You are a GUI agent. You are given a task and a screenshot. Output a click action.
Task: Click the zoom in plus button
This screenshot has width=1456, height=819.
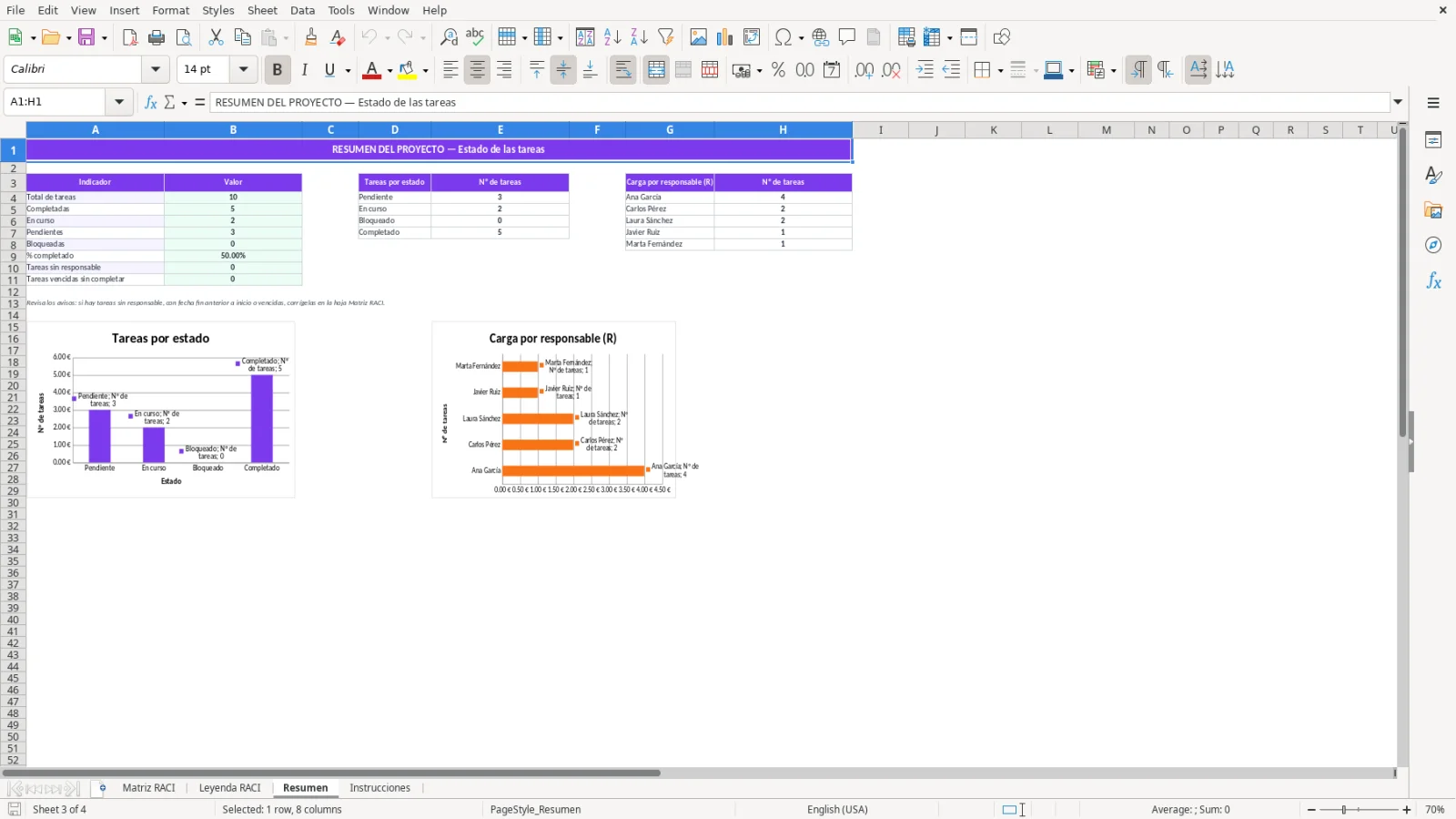click(x=1407, y=810)
